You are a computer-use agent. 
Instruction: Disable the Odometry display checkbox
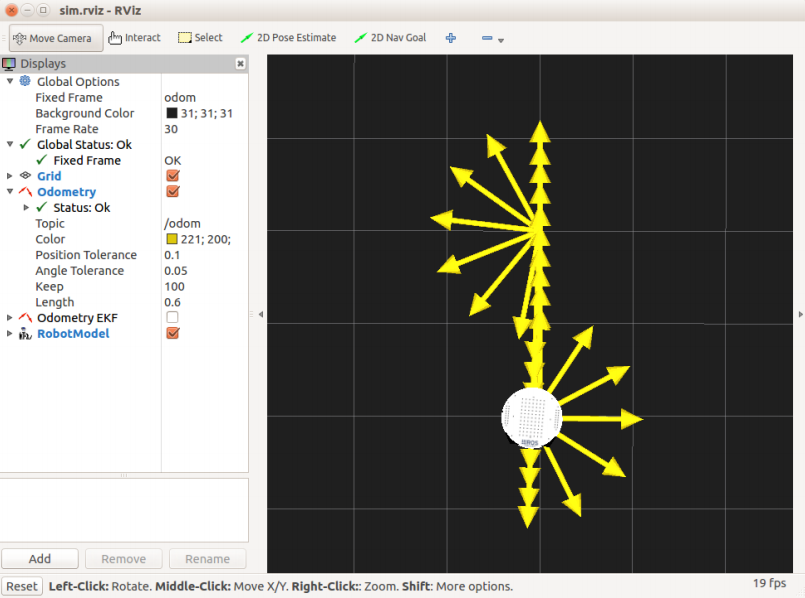point(173,191)
